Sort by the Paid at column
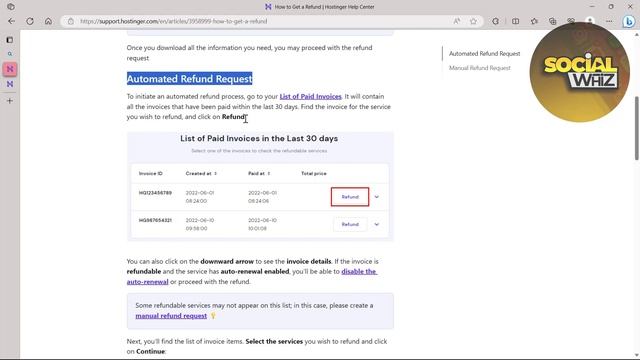This screenshot has width=640, height=360. pos(259,173)
